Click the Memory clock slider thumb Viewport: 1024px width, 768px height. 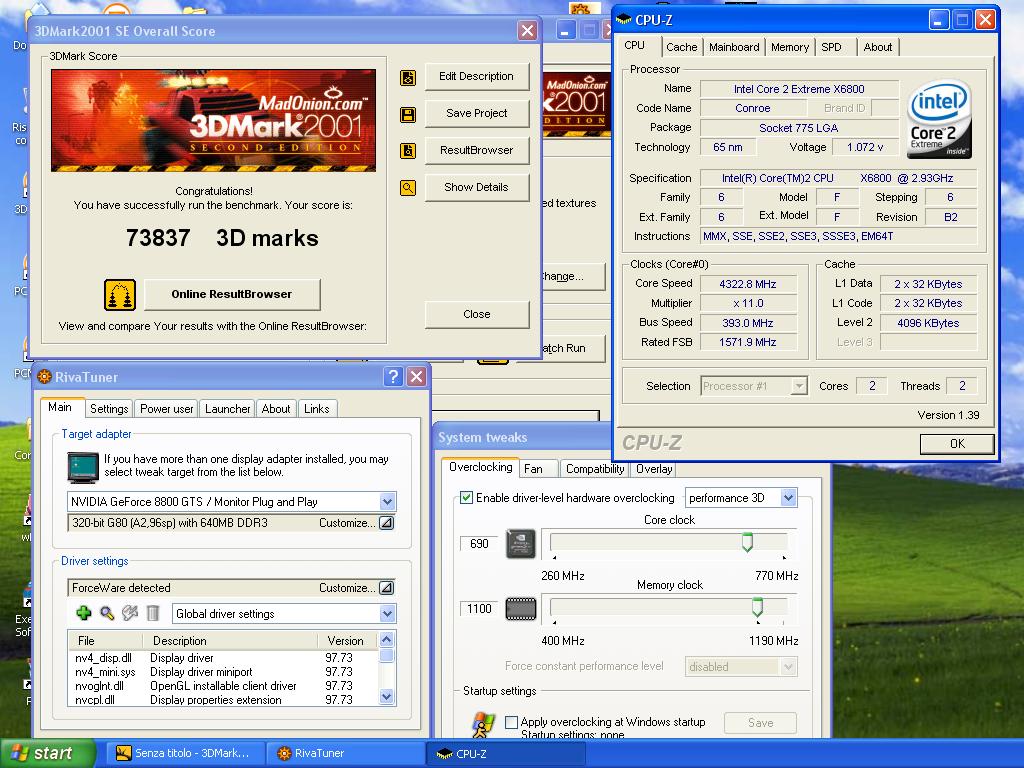pyautogui.click(x=757, y=607)
